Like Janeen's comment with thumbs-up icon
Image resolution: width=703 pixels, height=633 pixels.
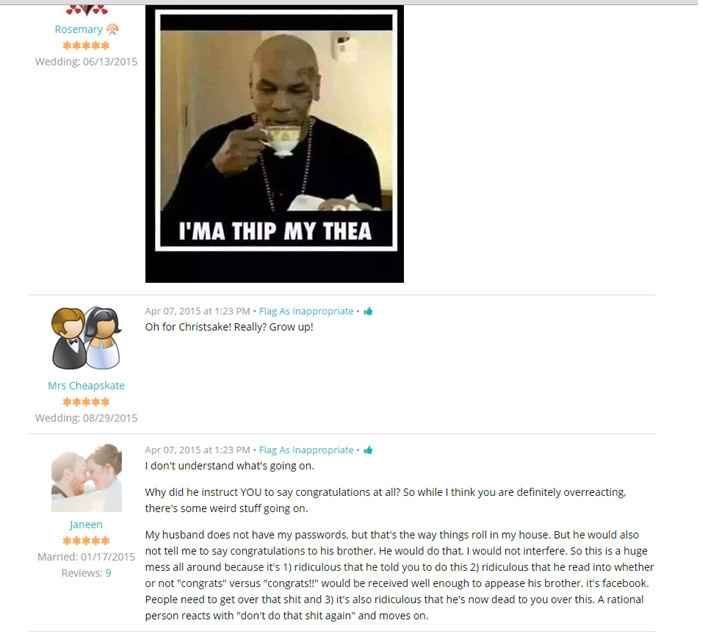[x=368, y=450]
